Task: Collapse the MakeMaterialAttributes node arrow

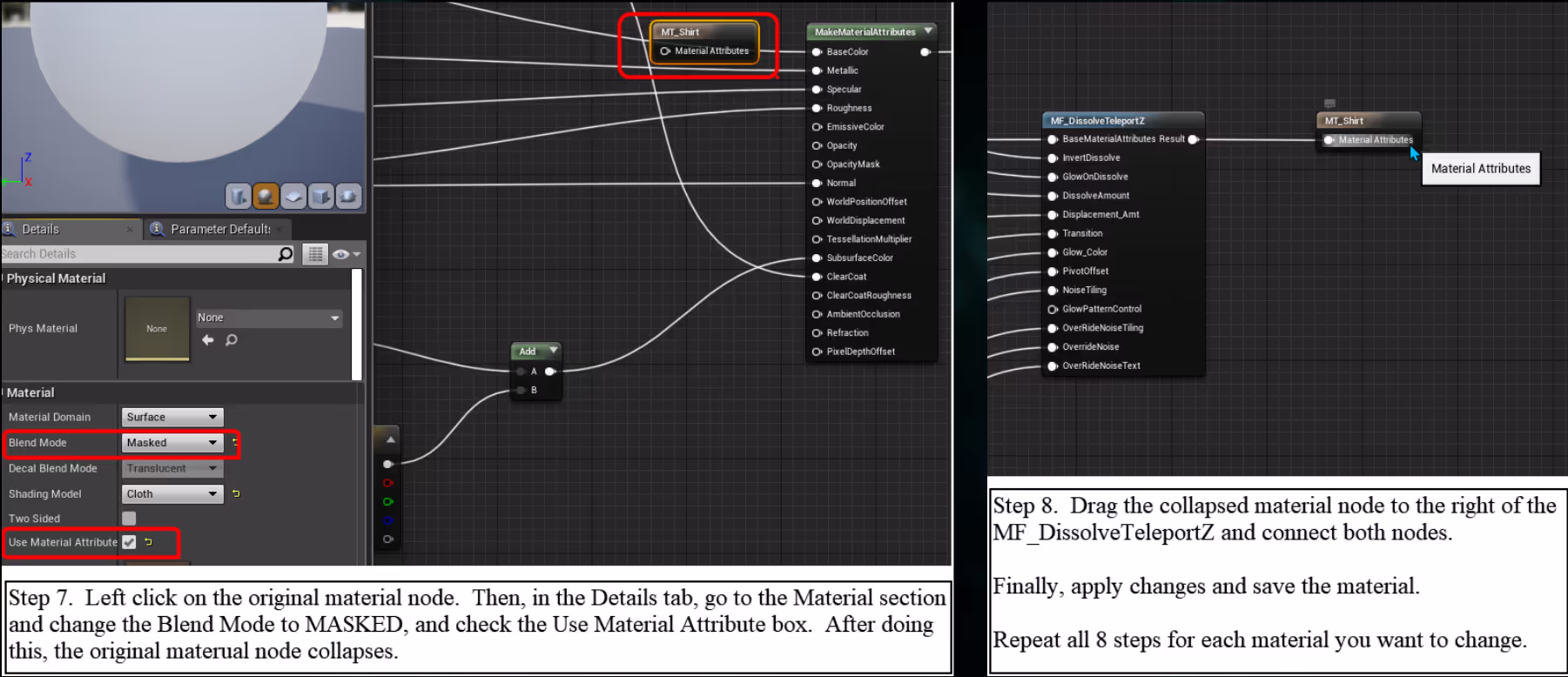Action: pos(928,31)
